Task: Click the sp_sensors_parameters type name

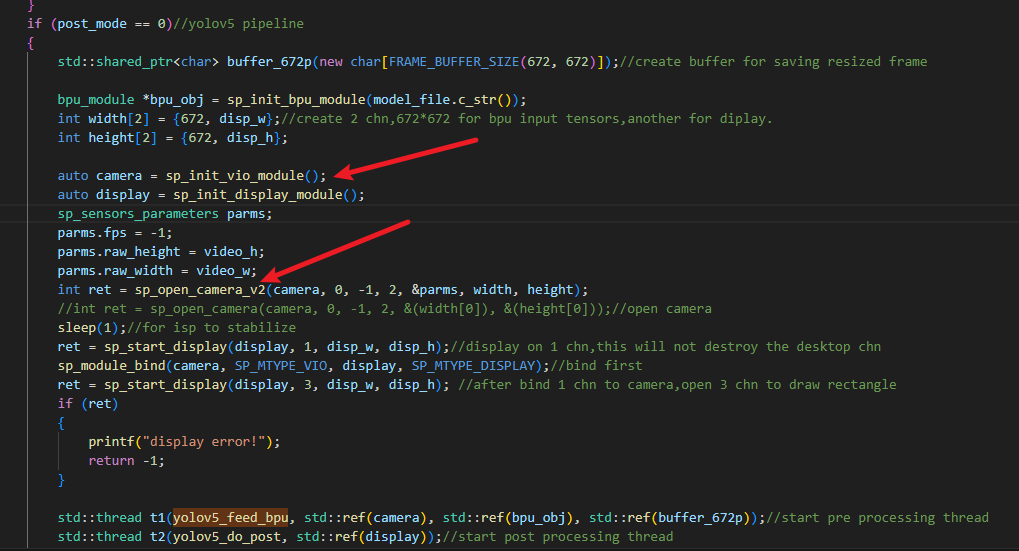Action: [138, 214]
